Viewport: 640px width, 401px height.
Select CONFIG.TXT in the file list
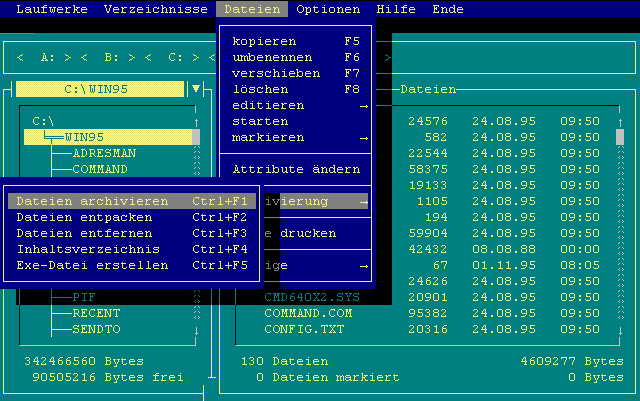tap(300, 329)
